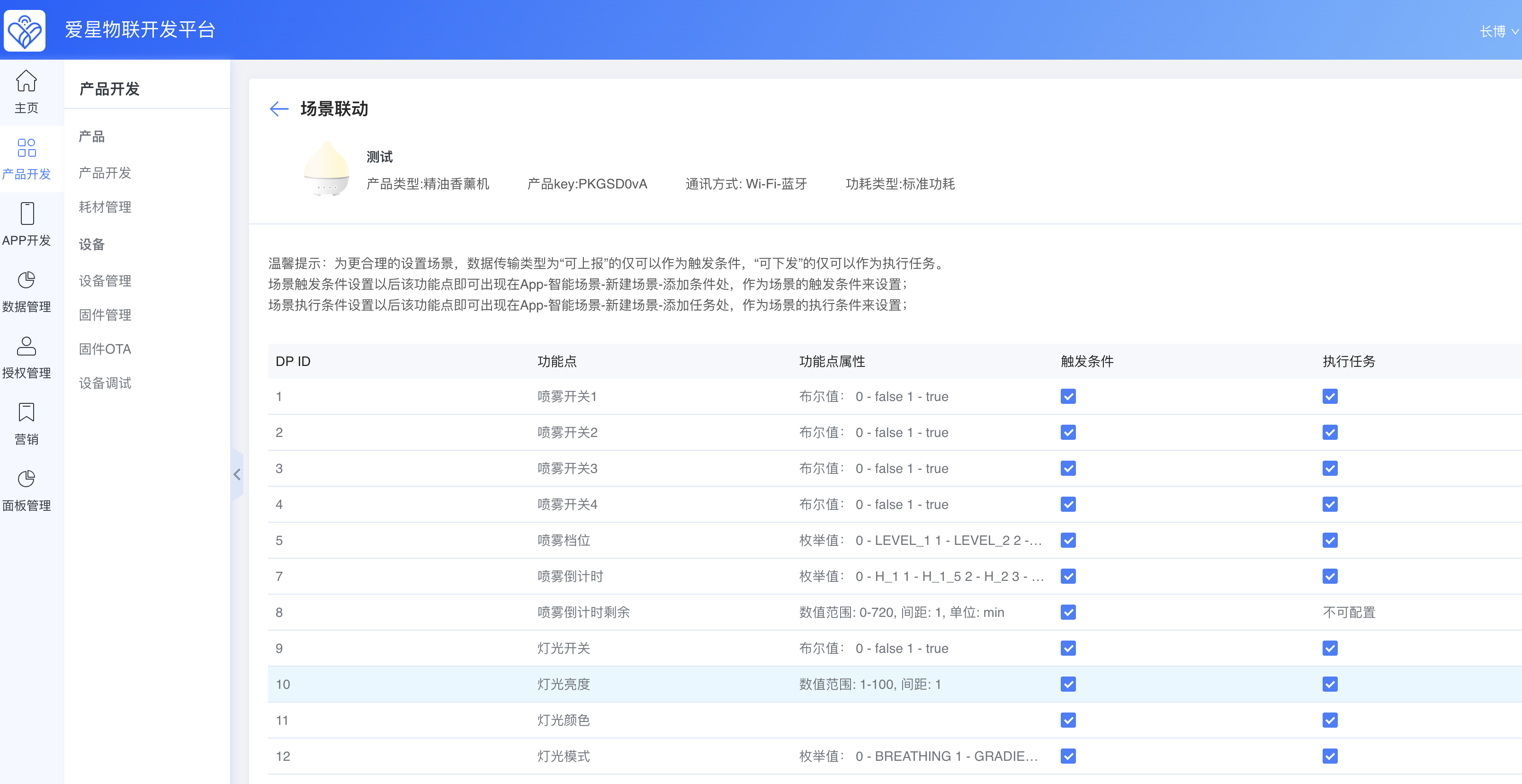Open the 营销 bookmark icon
Viewport: 1522px width, 784px height.
(26, 412)
